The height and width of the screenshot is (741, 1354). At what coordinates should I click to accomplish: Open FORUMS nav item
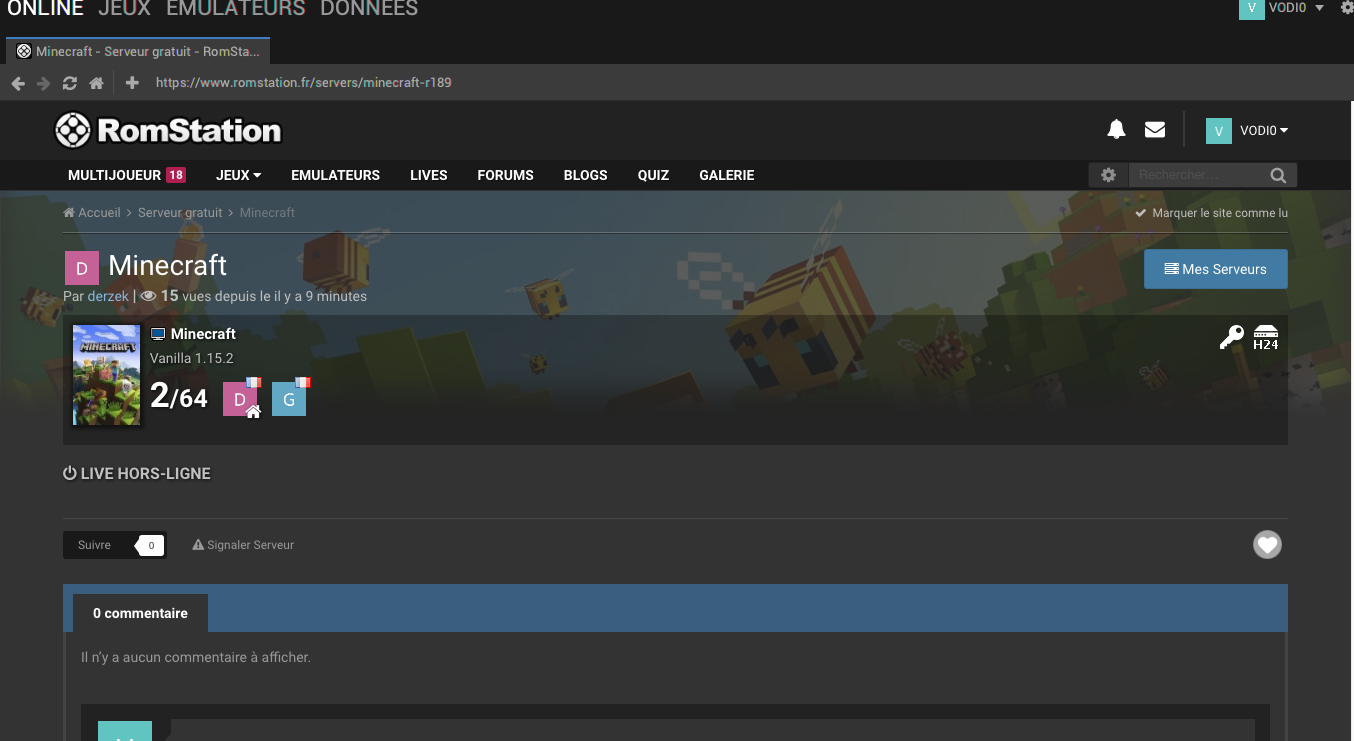[505, 175]
